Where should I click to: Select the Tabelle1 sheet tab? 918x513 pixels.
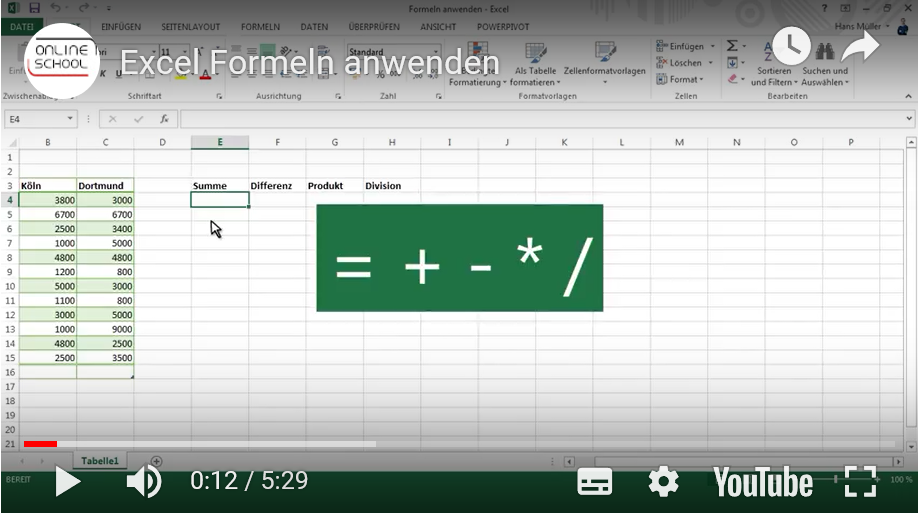pos(100,461)
